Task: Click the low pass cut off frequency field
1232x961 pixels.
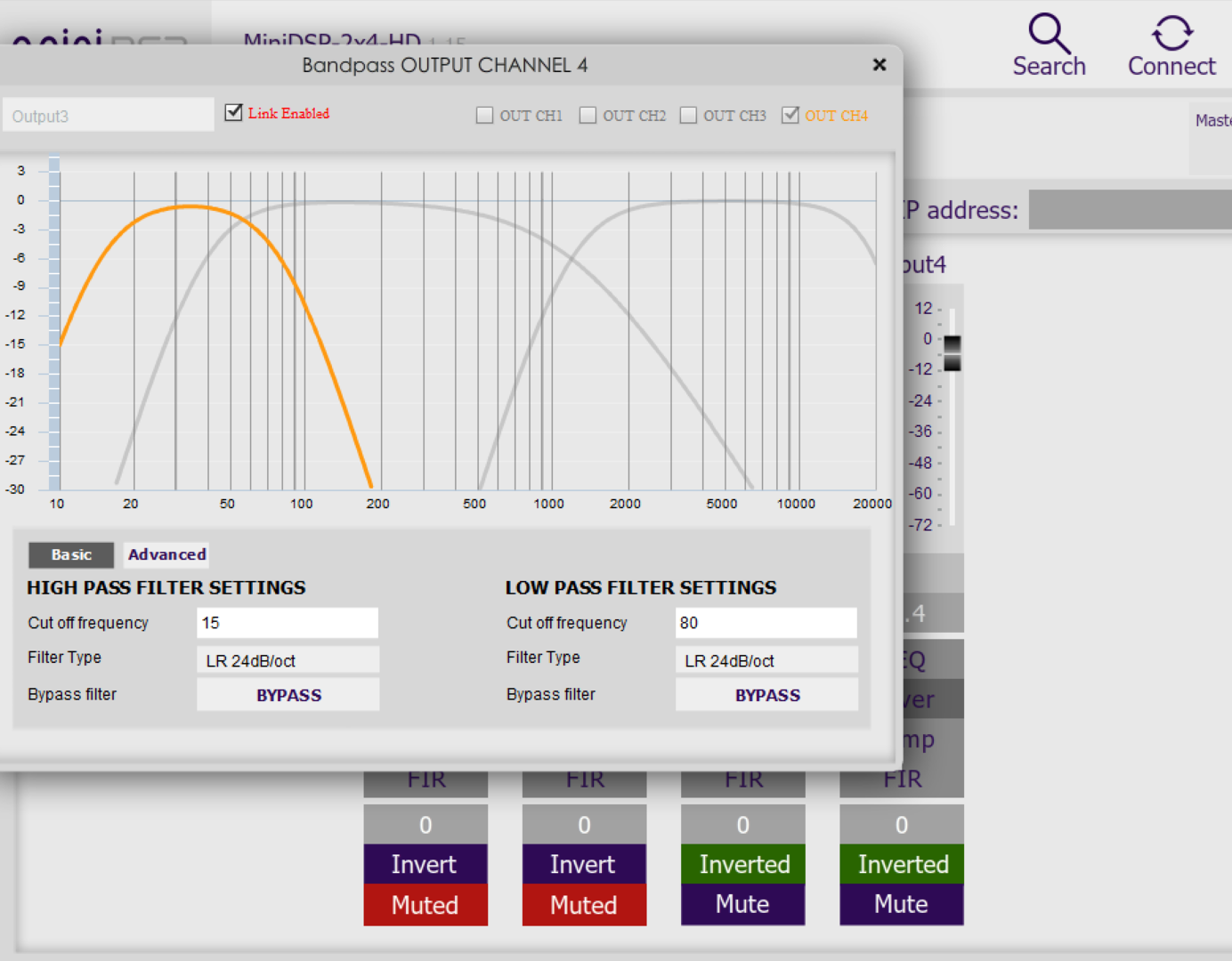Action: click(x=766, y=623)
